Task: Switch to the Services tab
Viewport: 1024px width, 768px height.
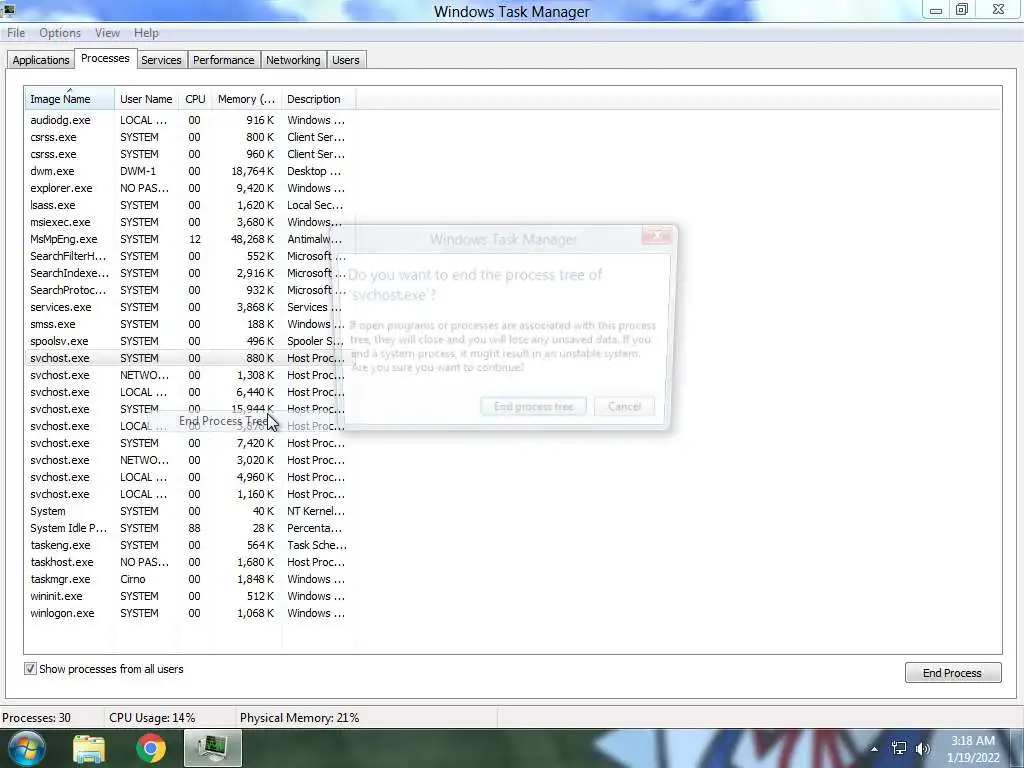Action: click(x=161, y=59)
